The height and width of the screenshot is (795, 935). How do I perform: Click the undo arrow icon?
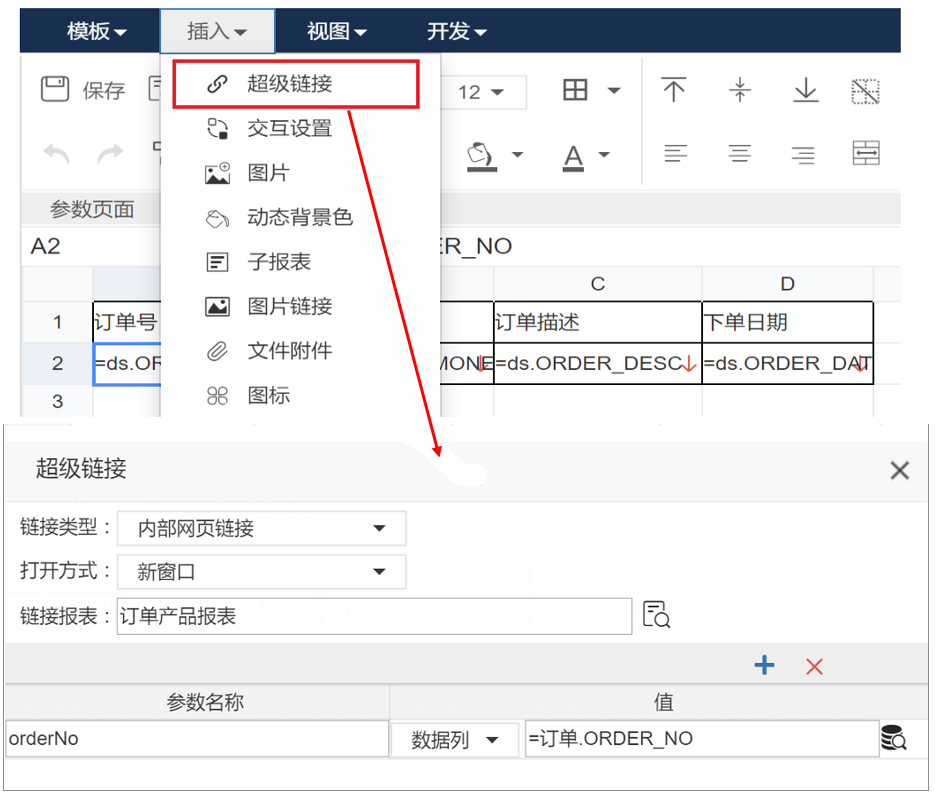pos(56,154)
